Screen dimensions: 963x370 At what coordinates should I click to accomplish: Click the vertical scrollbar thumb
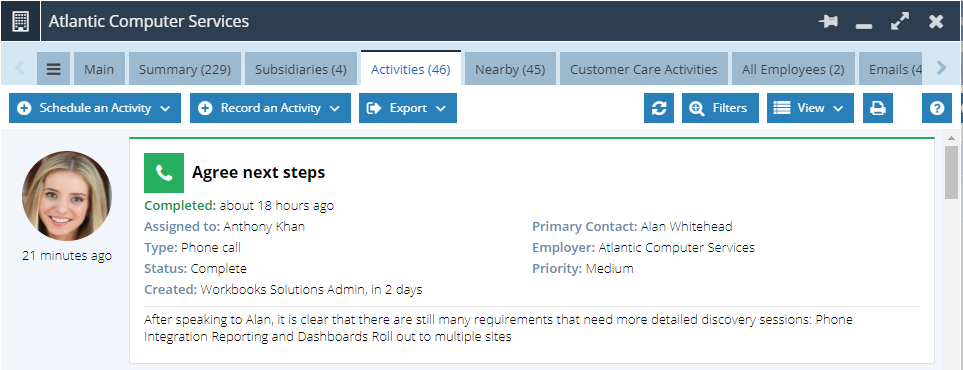pyautogui.click(x=951, y=172)
